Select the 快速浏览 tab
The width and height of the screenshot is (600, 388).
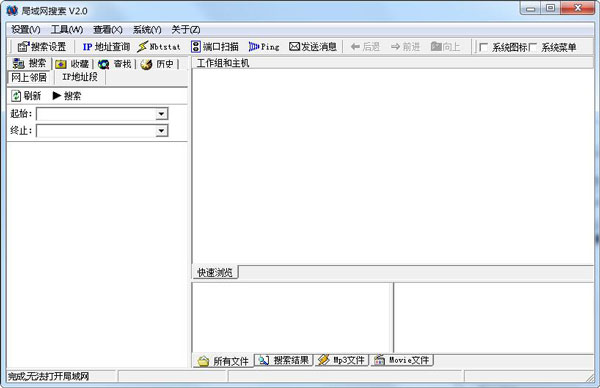(x=215, y=272)
